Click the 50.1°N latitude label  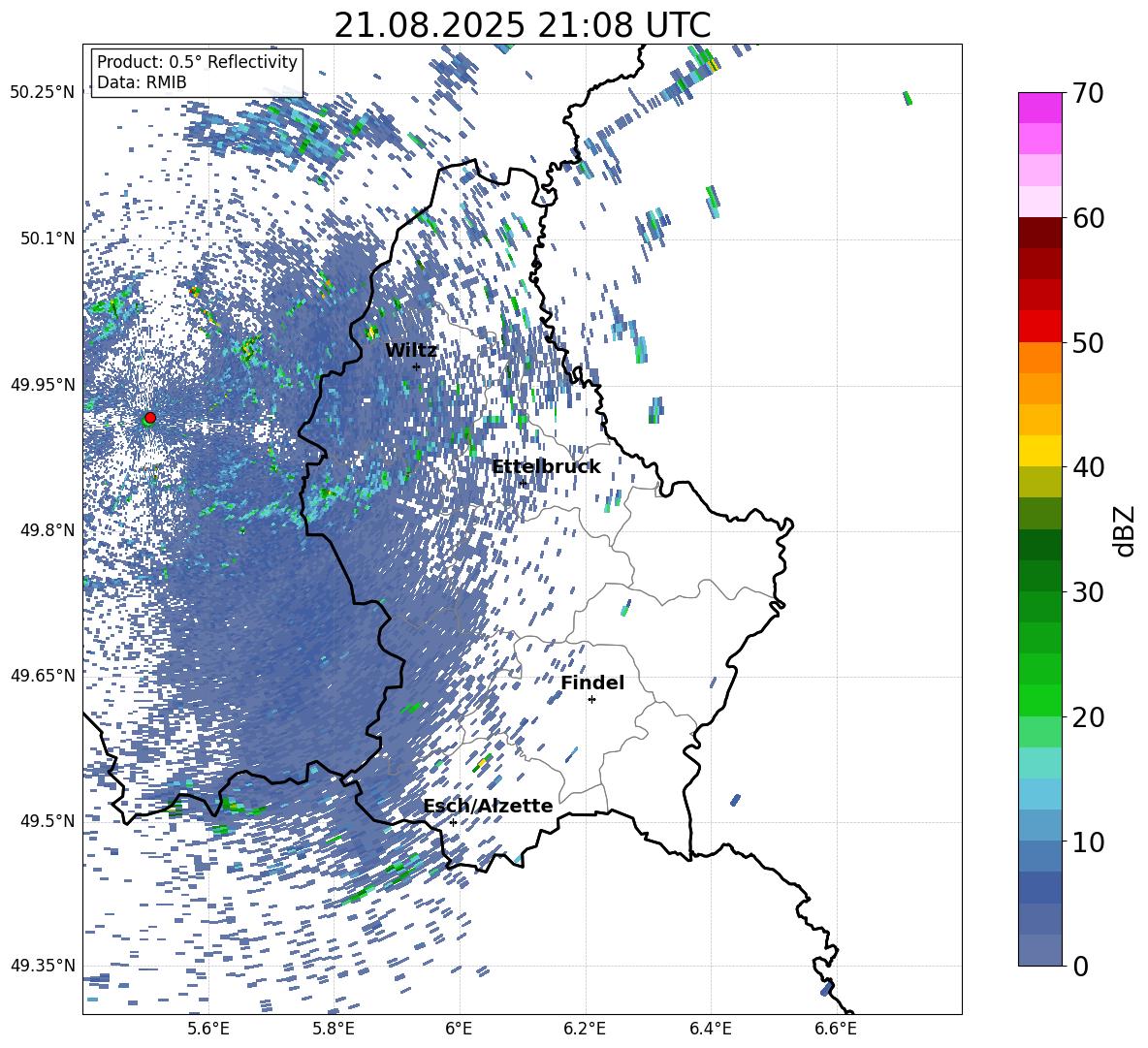point(47,238)
